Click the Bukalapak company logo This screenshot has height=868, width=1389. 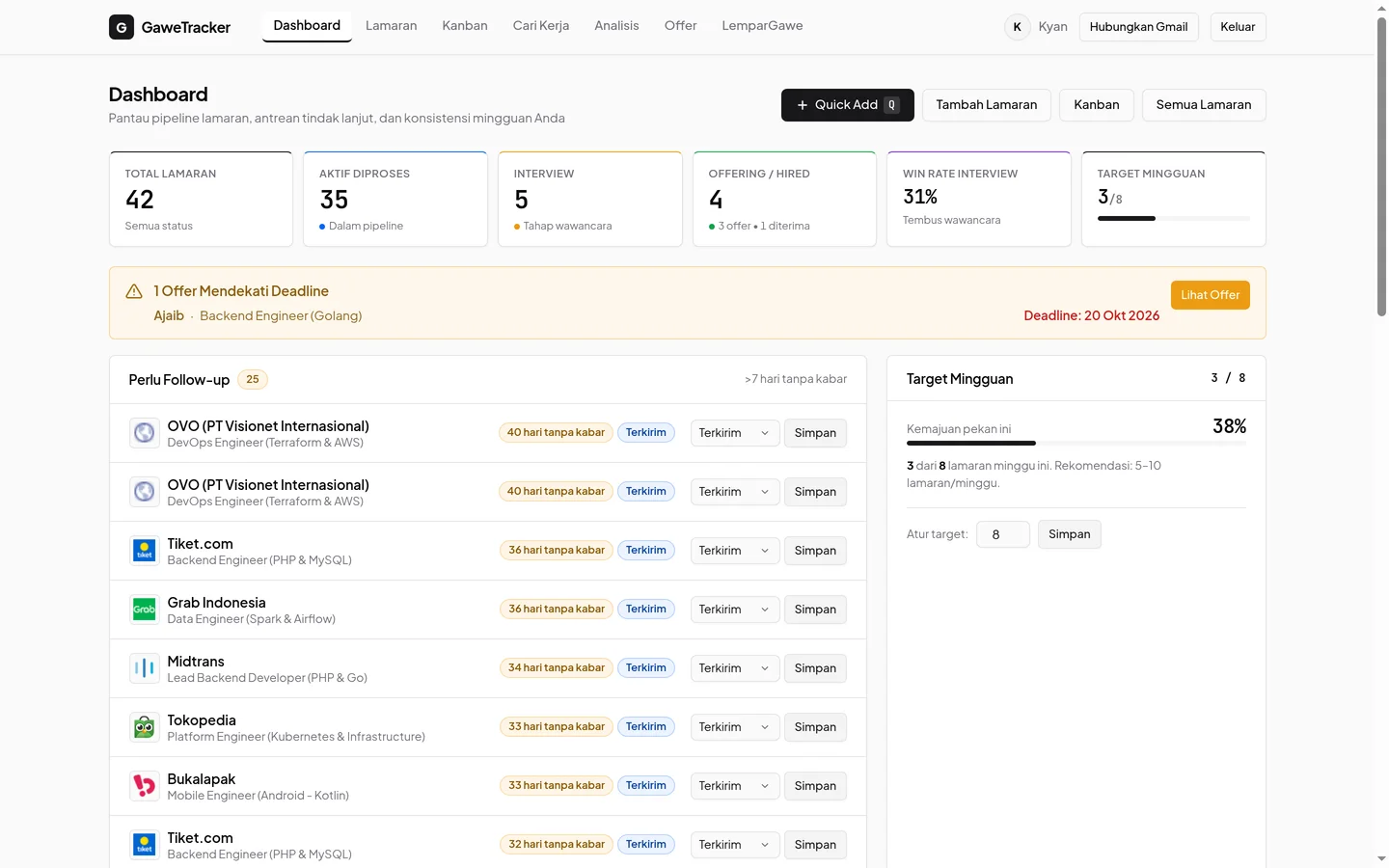coord(145,786)
